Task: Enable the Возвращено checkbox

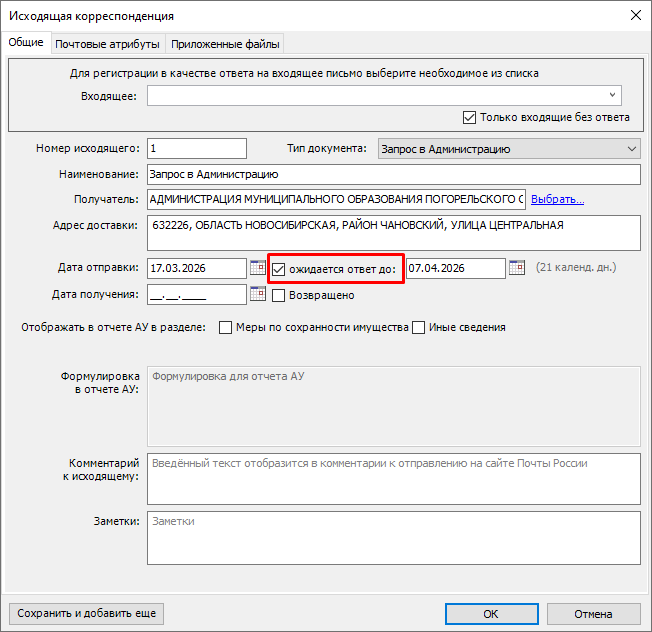Action: pyautogui.click(x=279, y=295)
